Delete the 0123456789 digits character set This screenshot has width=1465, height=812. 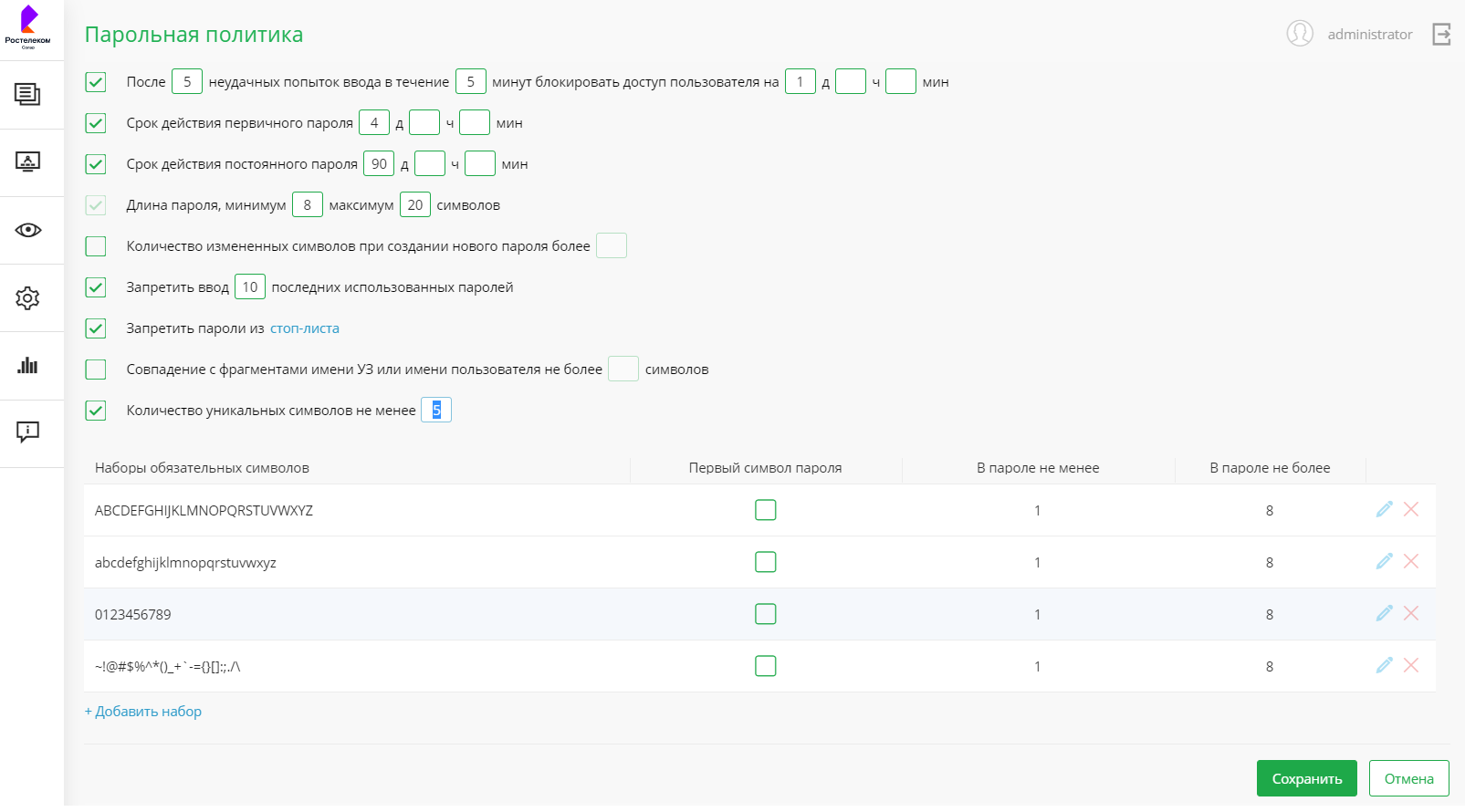click(x=1411, y=613)
